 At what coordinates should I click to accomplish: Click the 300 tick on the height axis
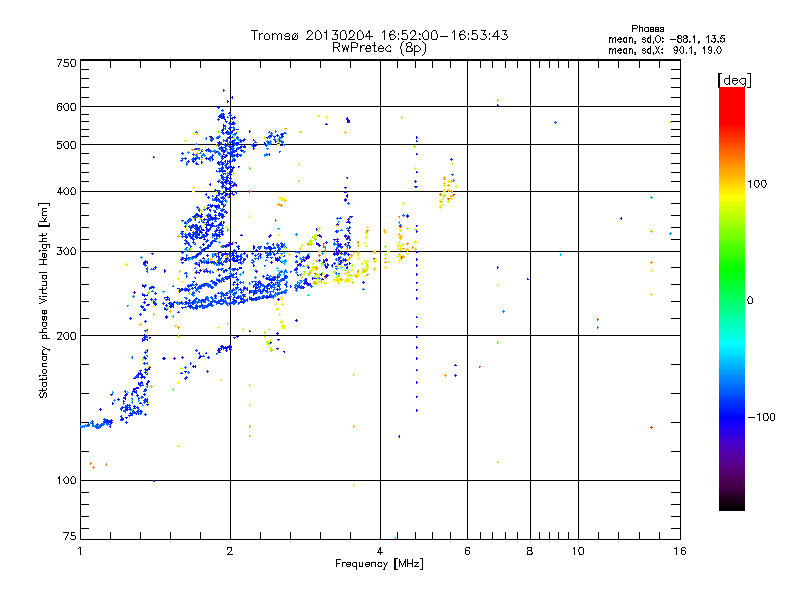point(66,251)
